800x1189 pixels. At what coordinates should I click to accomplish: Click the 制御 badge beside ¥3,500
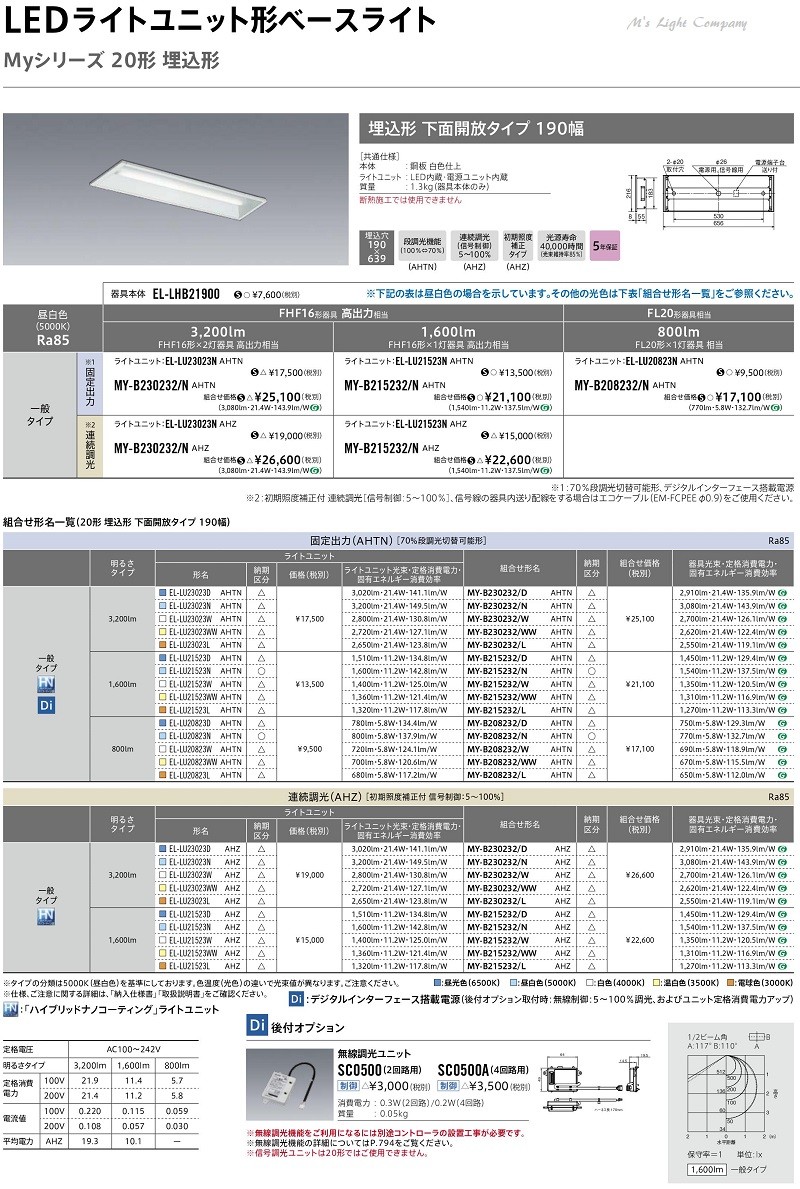tap(448, 1086)
